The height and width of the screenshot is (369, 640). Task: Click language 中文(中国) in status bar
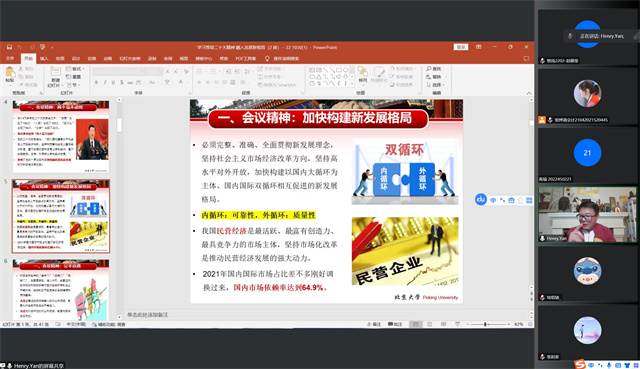pyautogui.click(x=76, y=325)
